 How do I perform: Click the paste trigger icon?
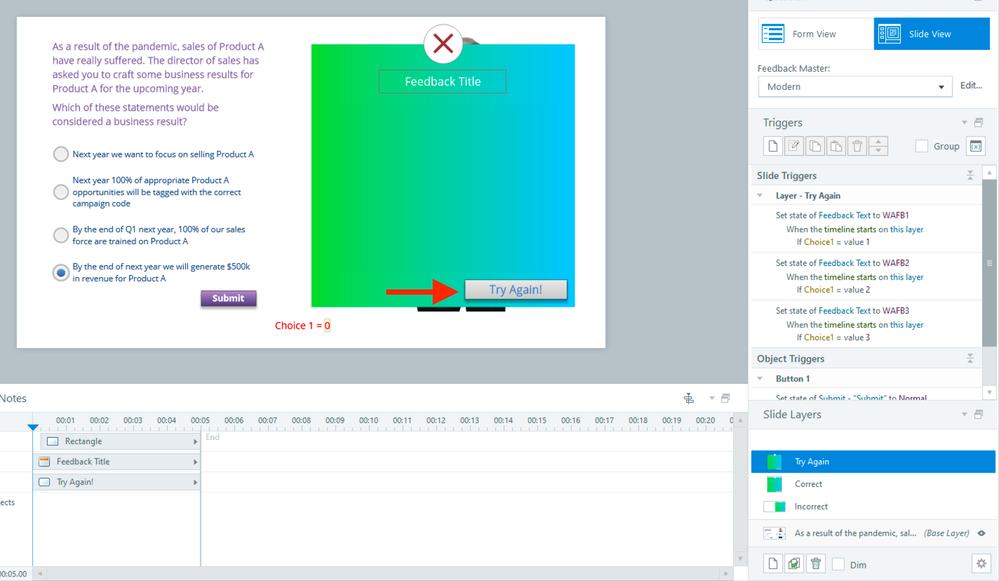(x=836, y=146)
